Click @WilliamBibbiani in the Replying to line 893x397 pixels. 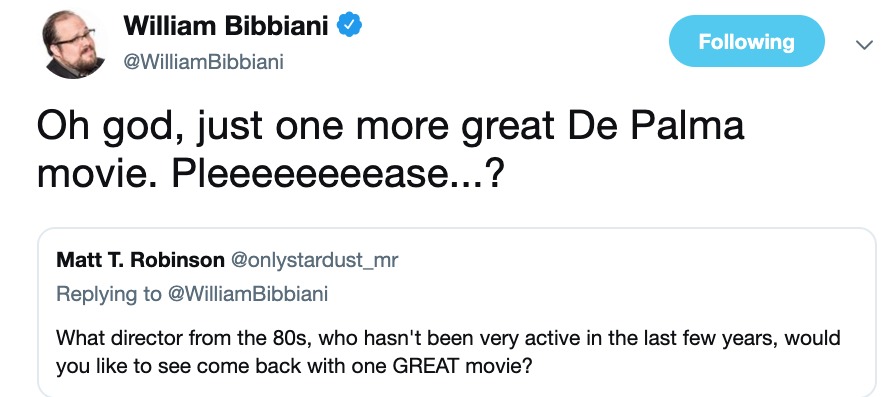pos(247,294)
